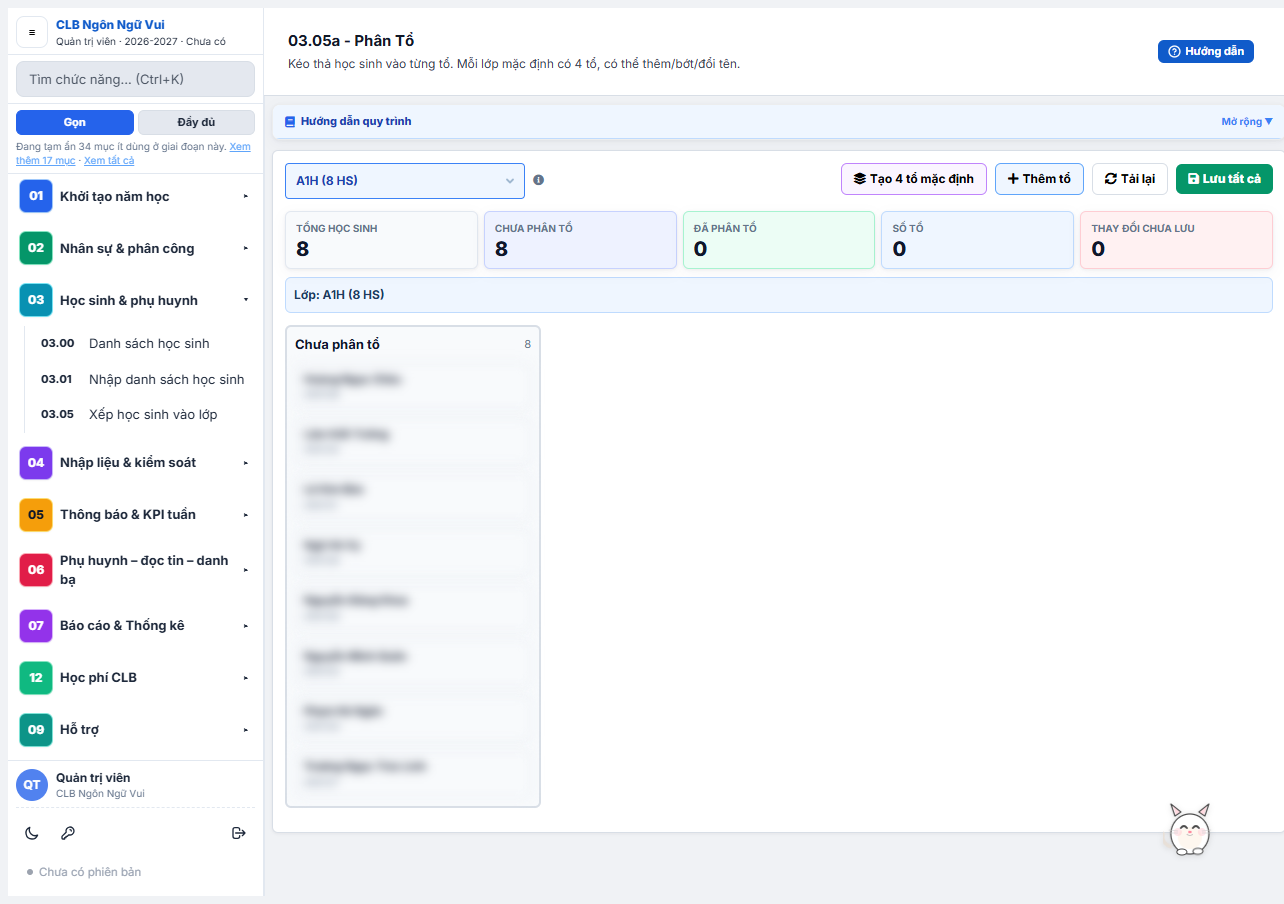Click the Xem tất cả link
This screenshot has width=1284, height=904.
tap(109, 160)
